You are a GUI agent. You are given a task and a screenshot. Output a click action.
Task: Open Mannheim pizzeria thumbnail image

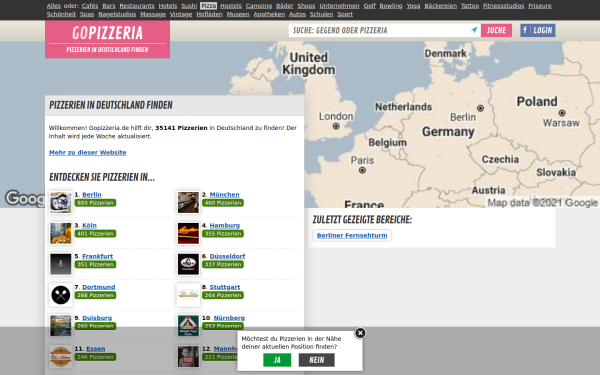click(x=188, y=357)
